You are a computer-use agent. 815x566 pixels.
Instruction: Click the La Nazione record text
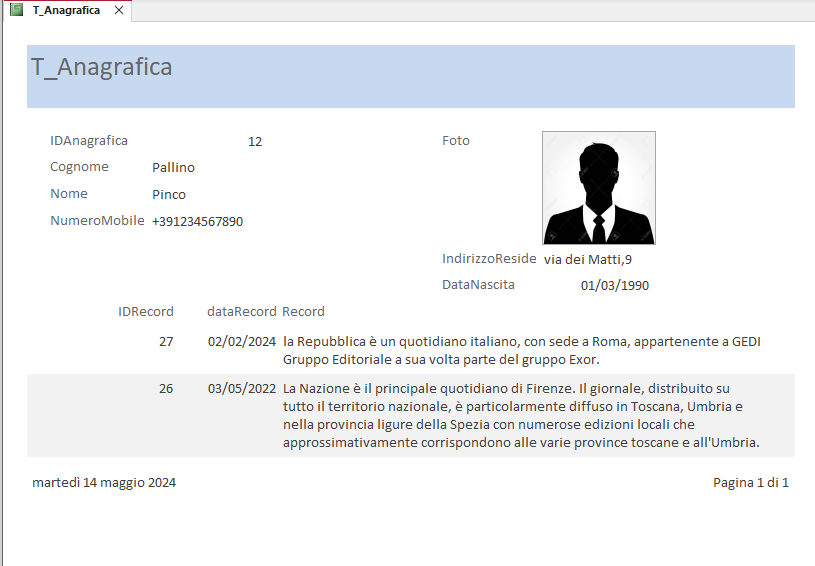point(521,415)
